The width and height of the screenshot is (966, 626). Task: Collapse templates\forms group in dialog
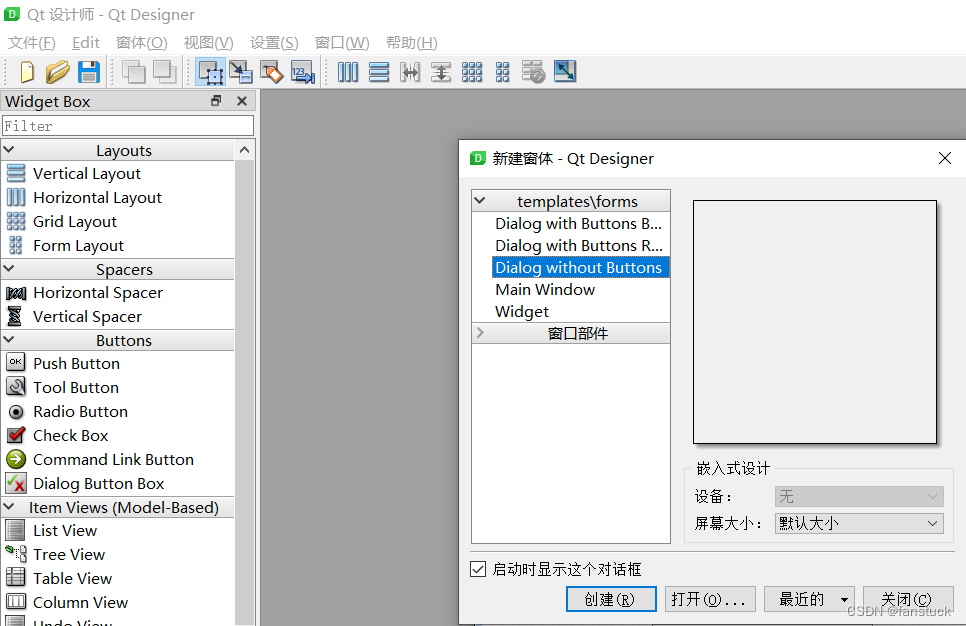480,201
